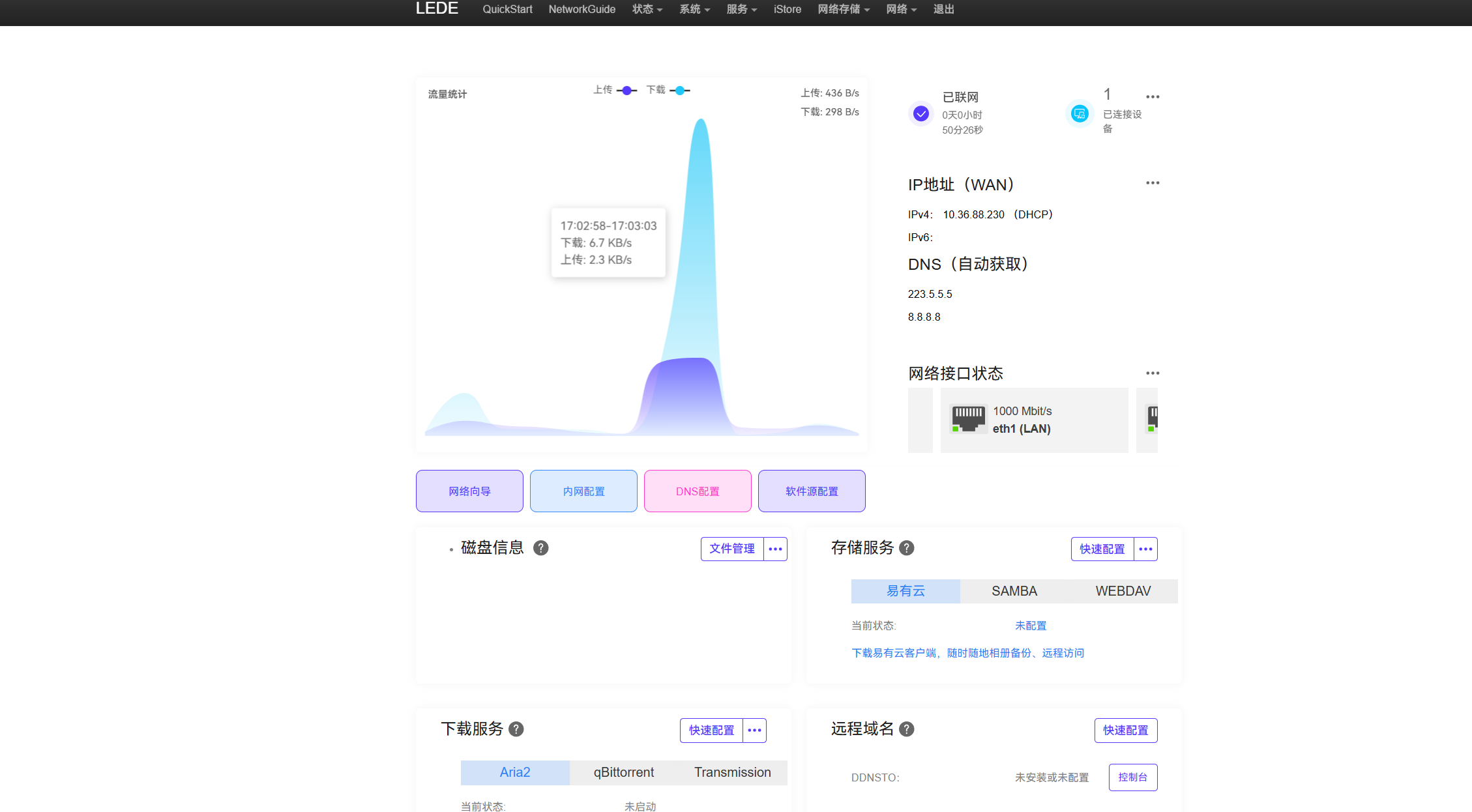
Task: Open help icon beside 磁盘信息
Action: pyautogui.click(x=540, y=548)
